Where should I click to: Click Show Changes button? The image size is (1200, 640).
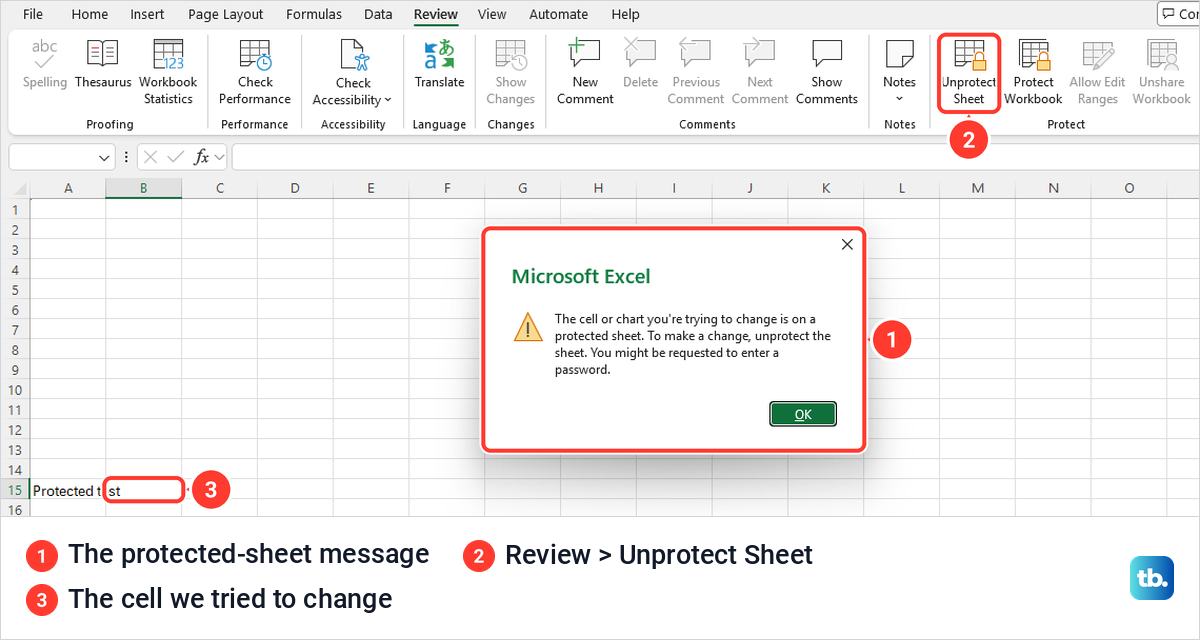tap(511, 72)
